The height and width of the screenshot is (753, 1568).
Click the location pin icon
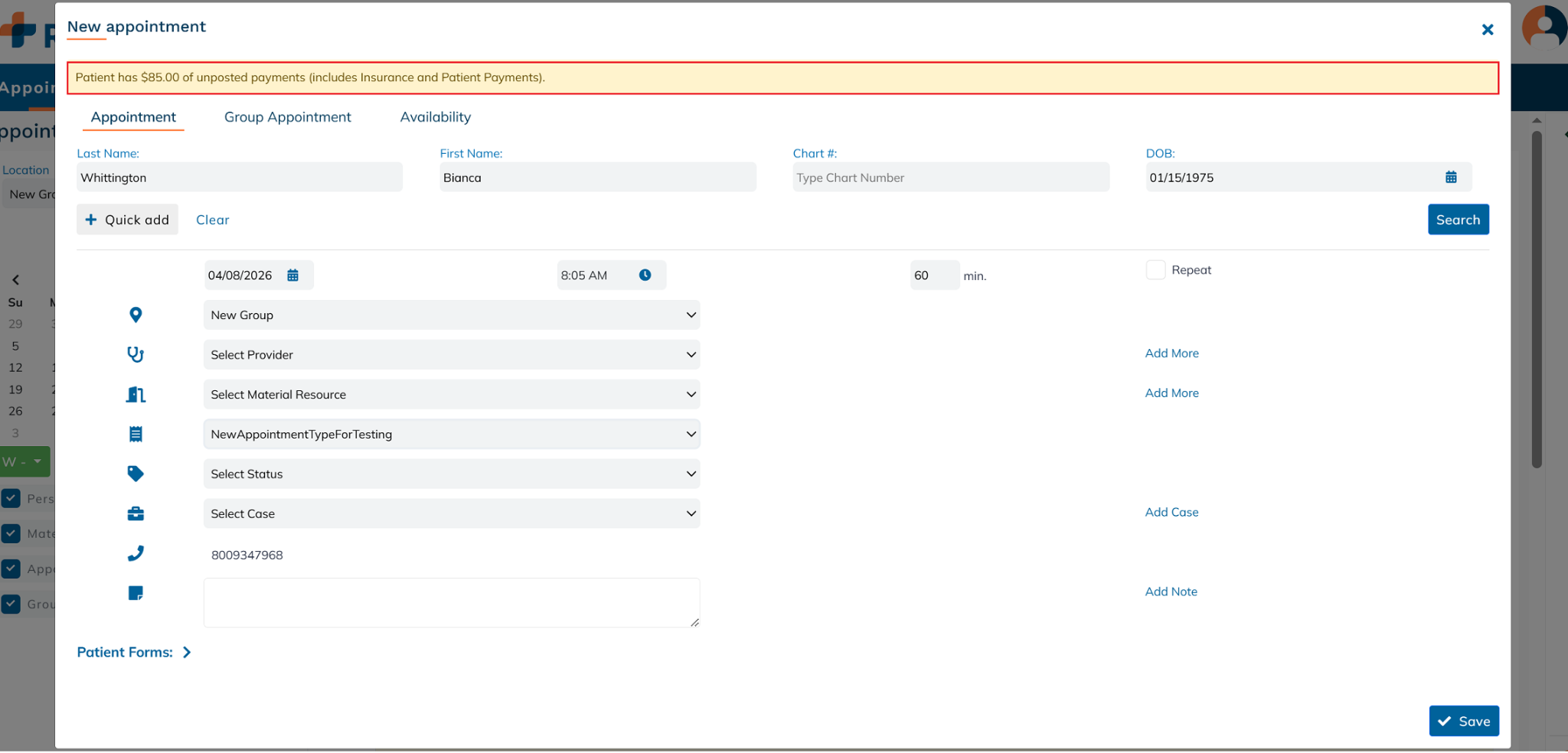click(x=136, y=315)
